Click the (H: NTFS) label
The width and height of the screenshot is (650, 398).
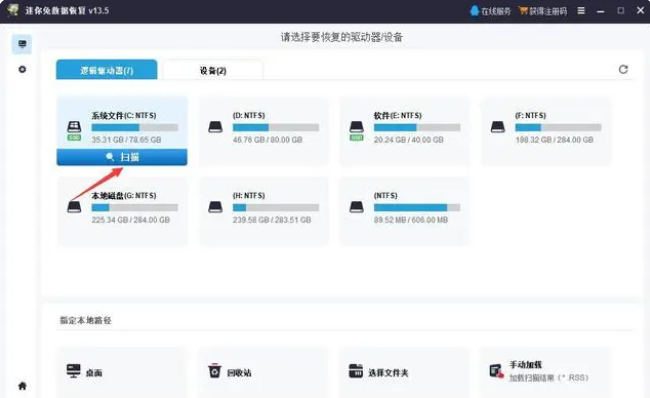pos(249,195)
